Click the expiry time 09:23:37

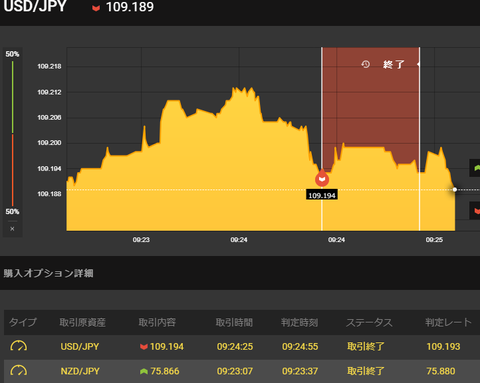300,371
